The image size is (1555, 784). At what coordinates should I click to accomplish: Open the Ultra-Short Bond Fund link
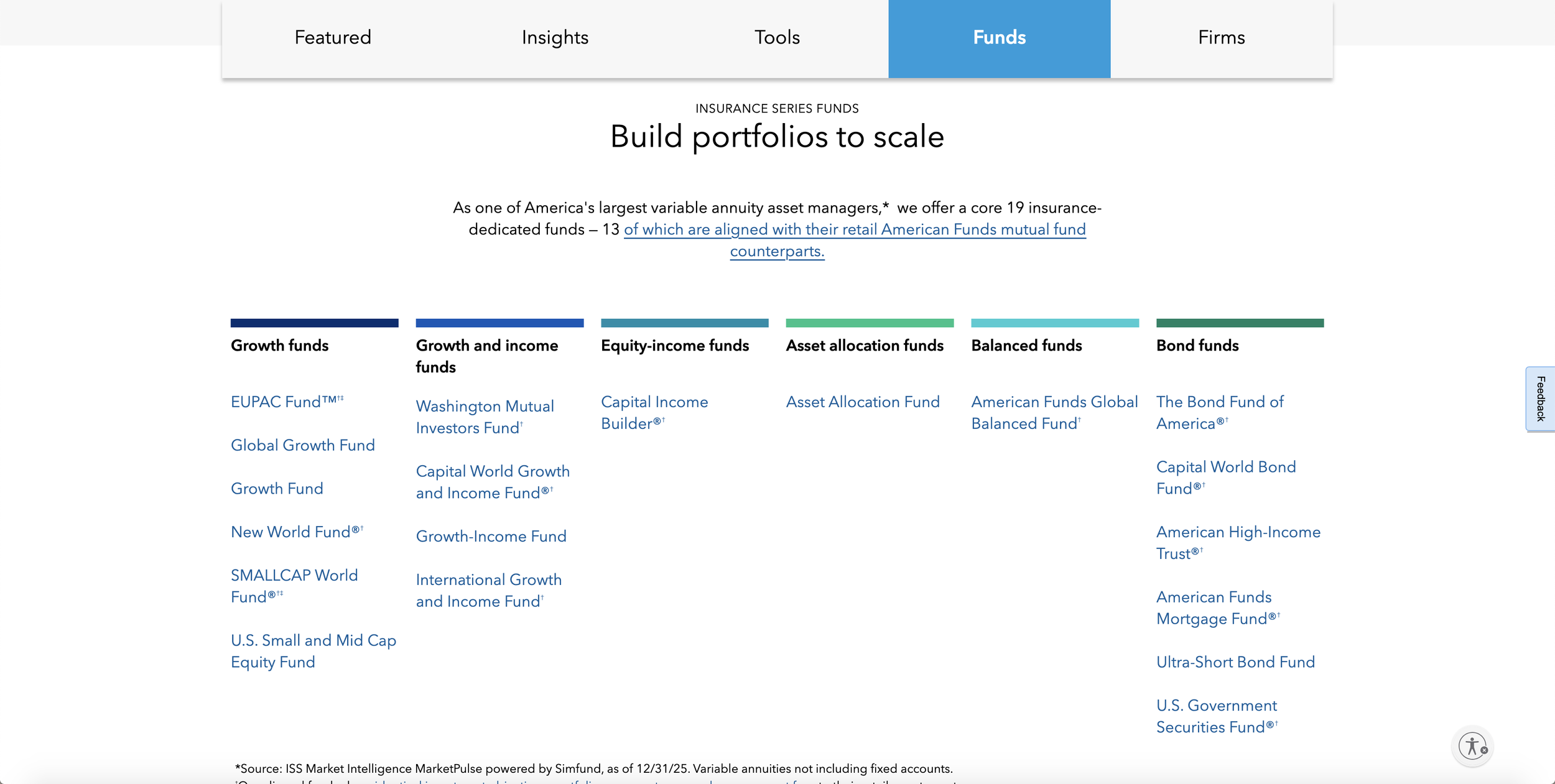click(x=1235, y=662)
